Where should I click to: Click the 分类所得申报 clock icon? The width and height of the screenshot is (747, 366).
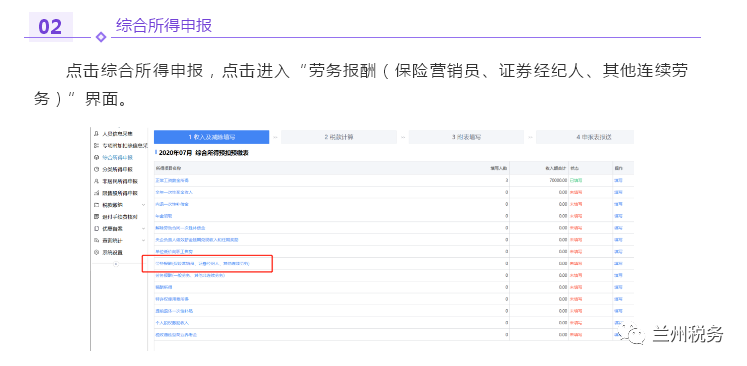coord(97,169)
